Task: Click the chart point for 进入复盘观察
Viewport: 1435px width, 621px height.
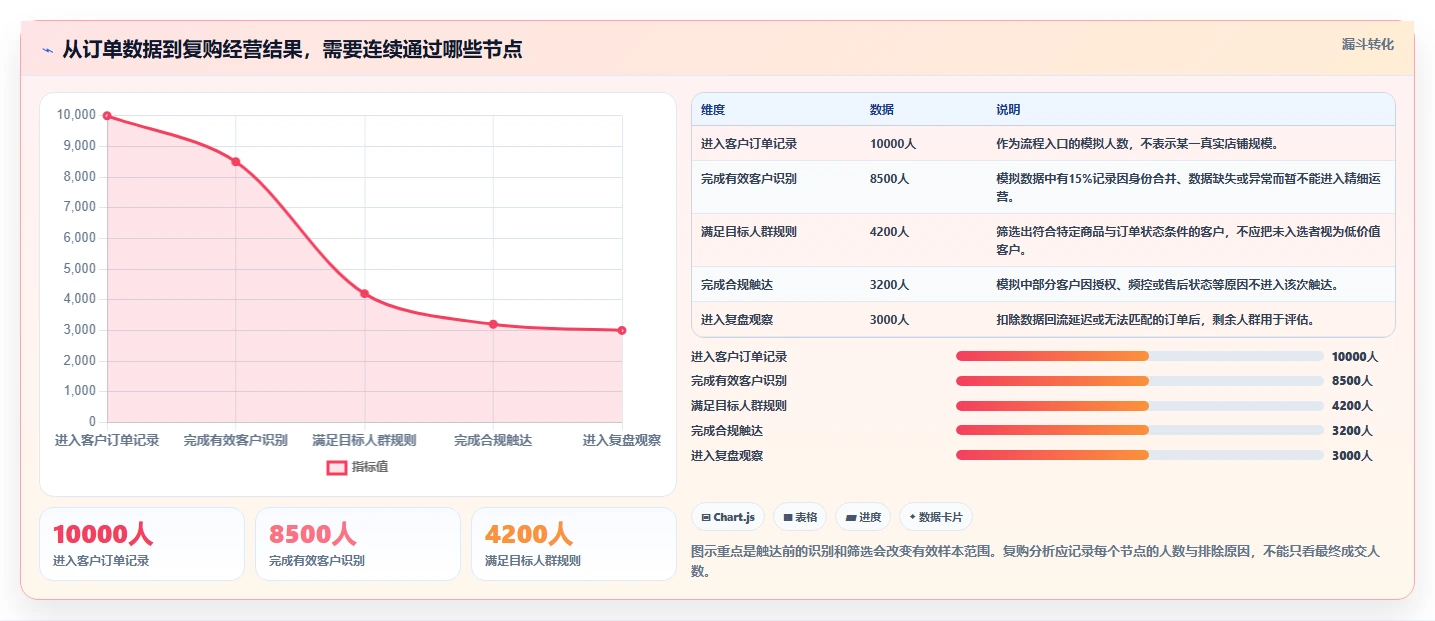Action: [x=622, y=330]
